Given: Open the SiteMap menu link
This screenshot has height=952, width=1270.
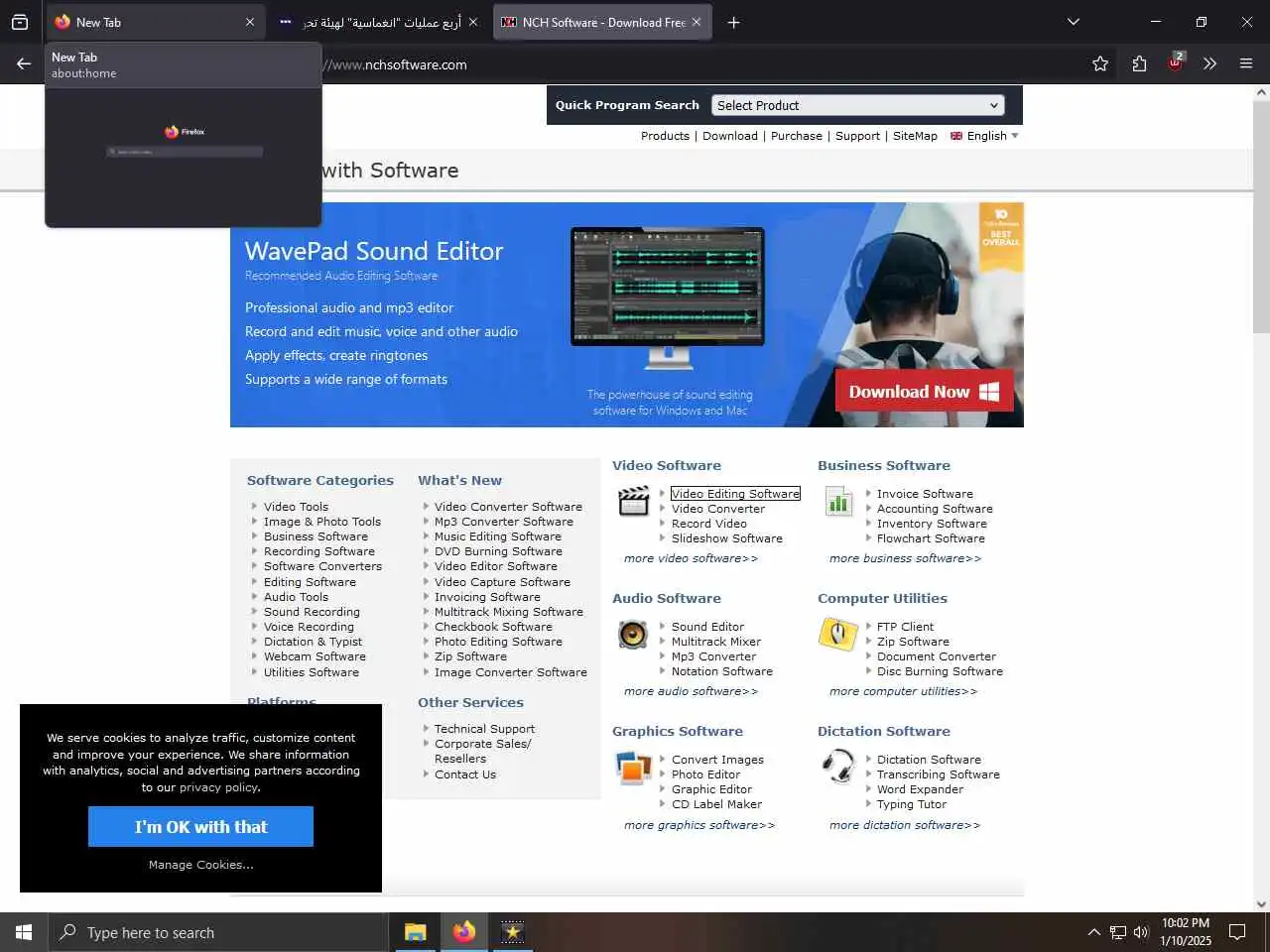Looking at the screenshot, I should (915, 136).
